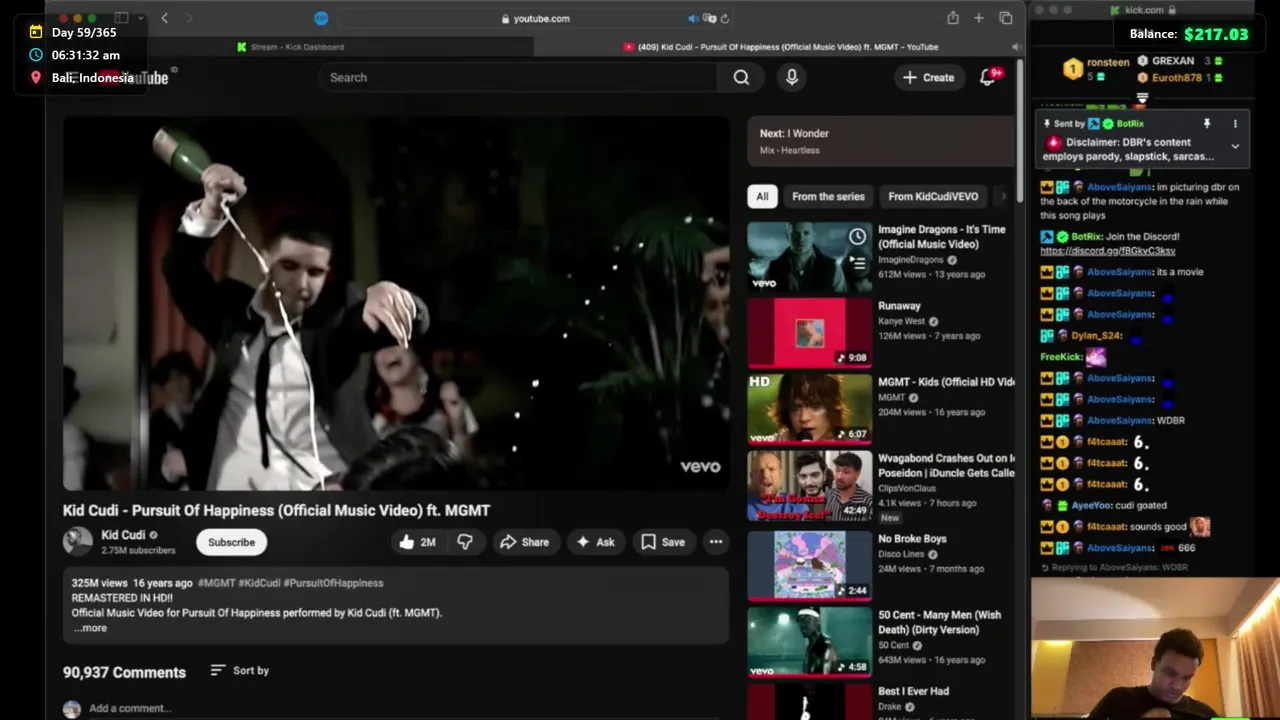This screenshot has width=1280, height=720.
Task: Click the #PursuitOfHappiness hashtag
Action: point(333,583)
